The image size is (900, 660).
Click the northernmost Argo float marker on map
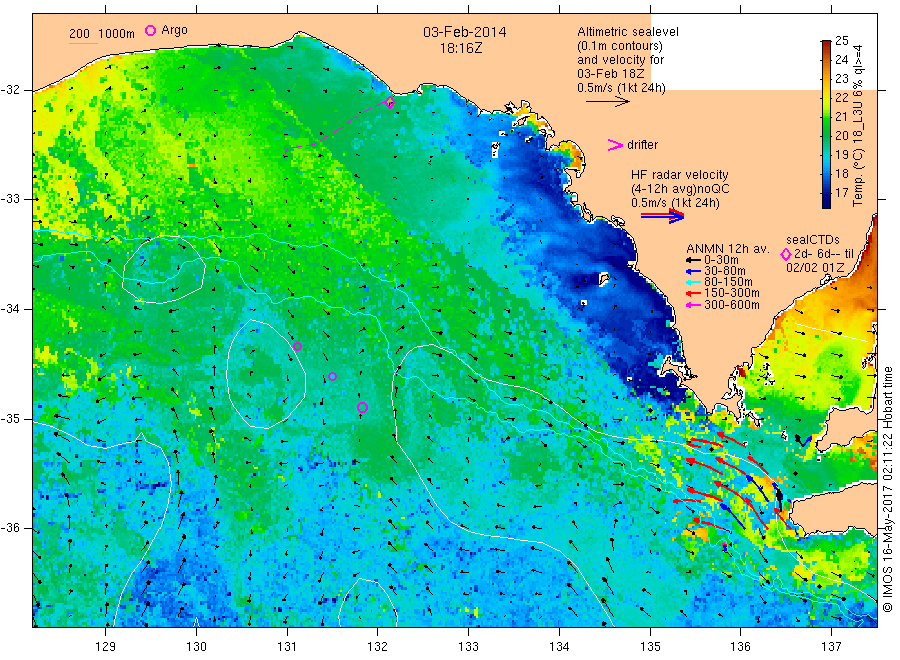click(297, 346)
